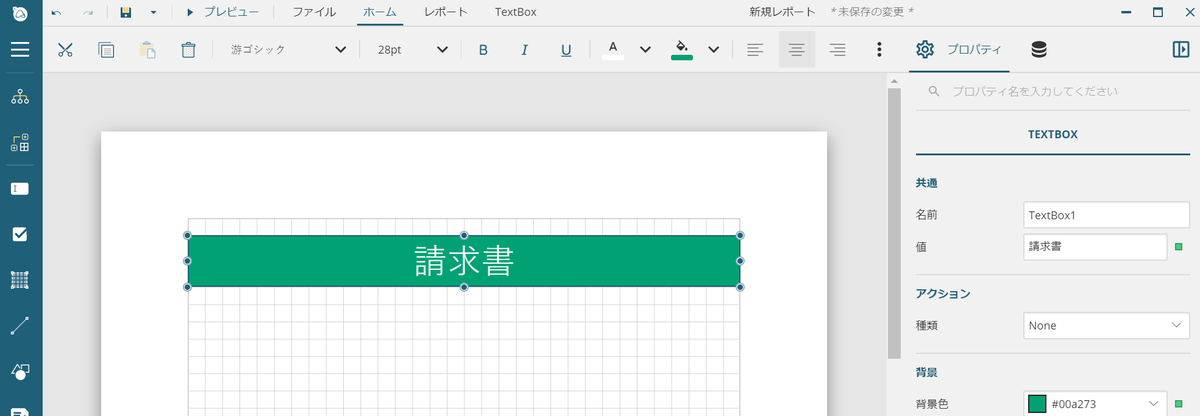Open the report explorer tree icon
Viewport: 1200px width, 416px height.
click(20, 97)
